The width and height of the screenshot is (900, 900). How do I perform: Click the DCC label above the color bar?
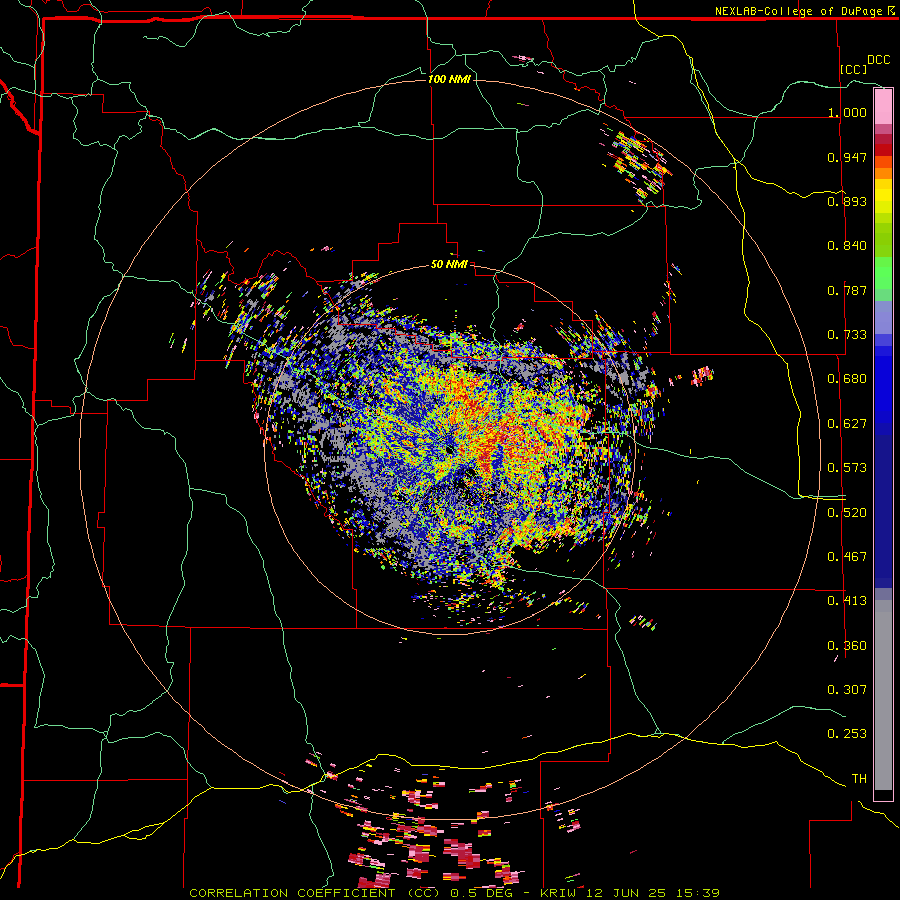[x=879, y=60]
